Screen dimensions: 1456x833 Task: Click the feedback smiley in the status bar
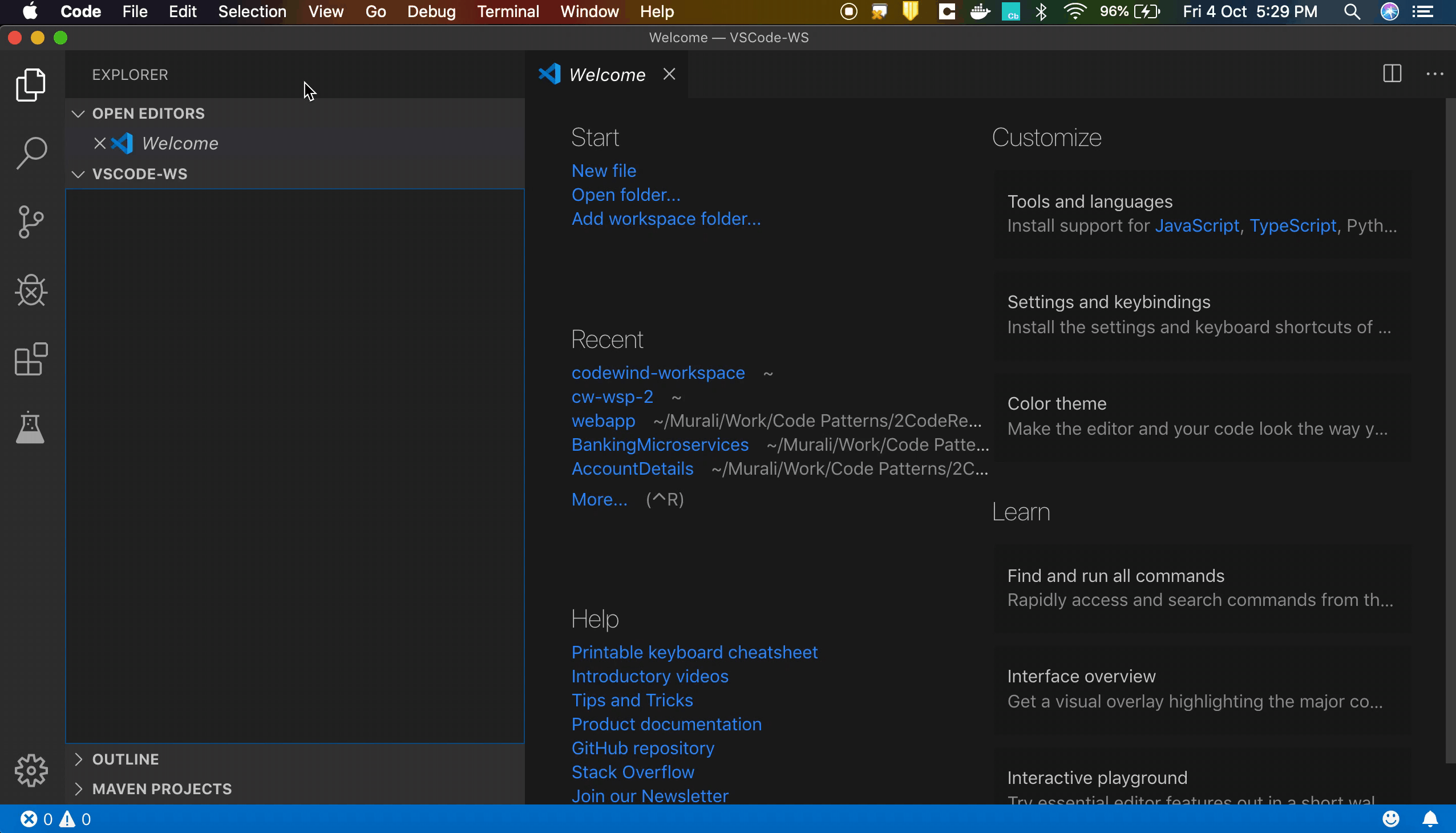[x=1392, y=819]
